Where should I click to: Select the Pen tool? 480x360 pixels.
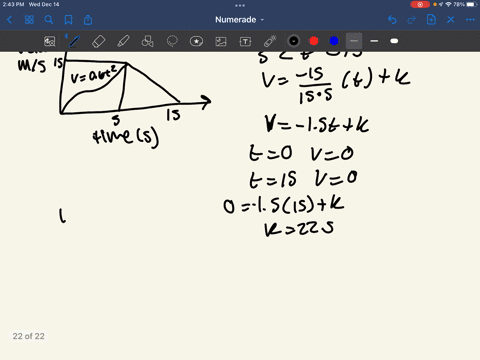coord(74,41)
